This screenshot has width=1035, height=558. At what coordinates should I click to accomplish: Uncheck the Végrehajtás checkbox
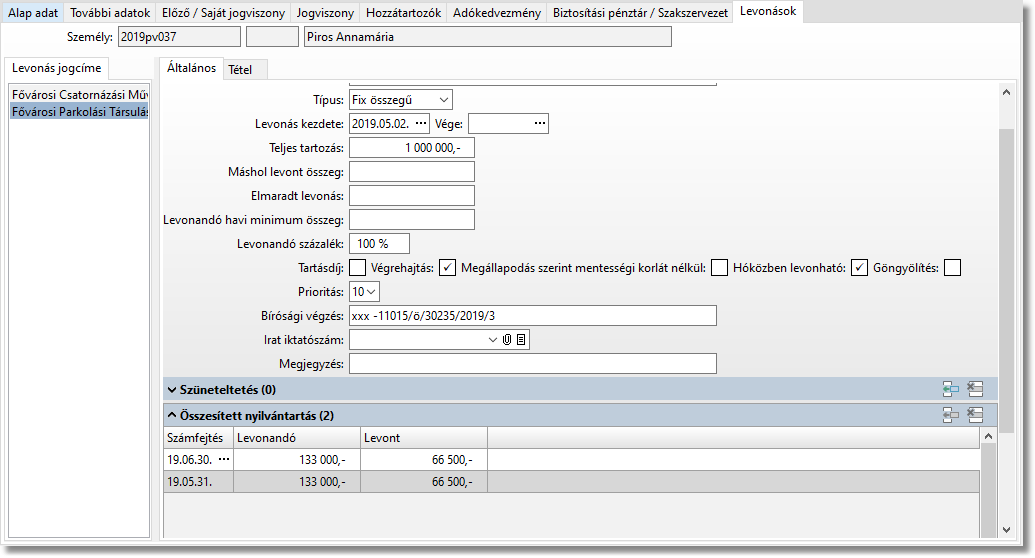point(448,267)
